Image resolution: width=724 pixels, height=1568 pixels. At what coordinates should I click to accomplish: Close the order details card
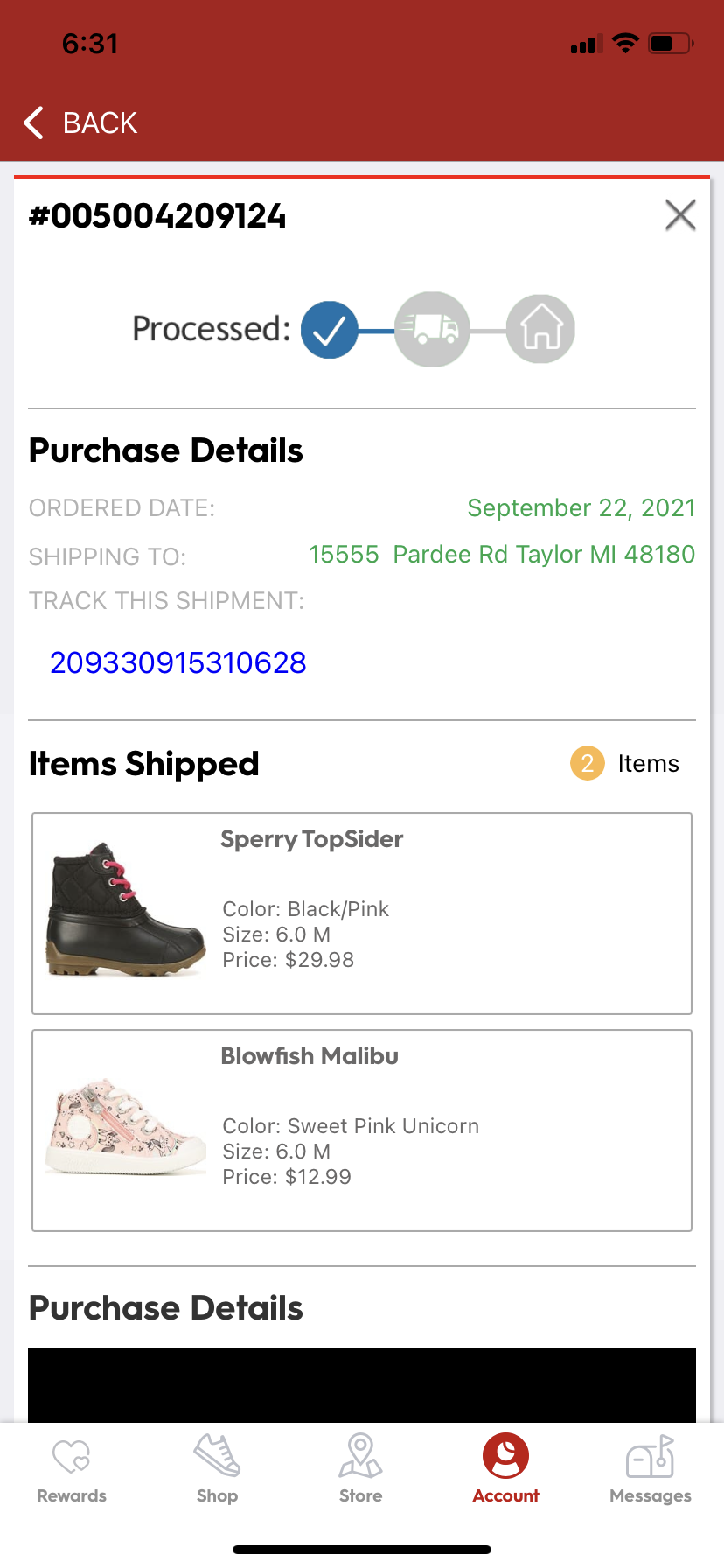[x=679, y=214]
